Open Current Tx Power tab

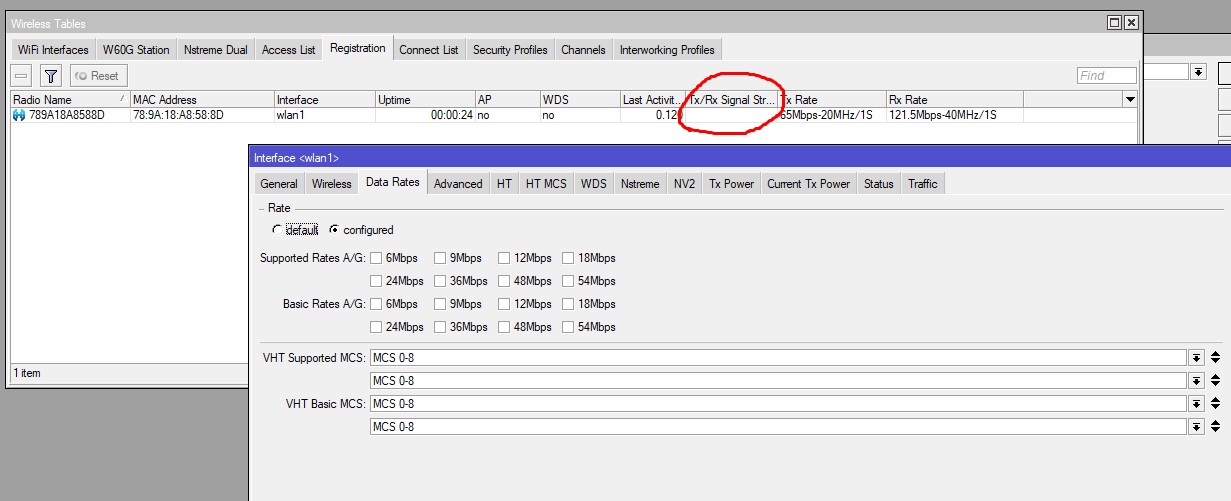[808, 183]
